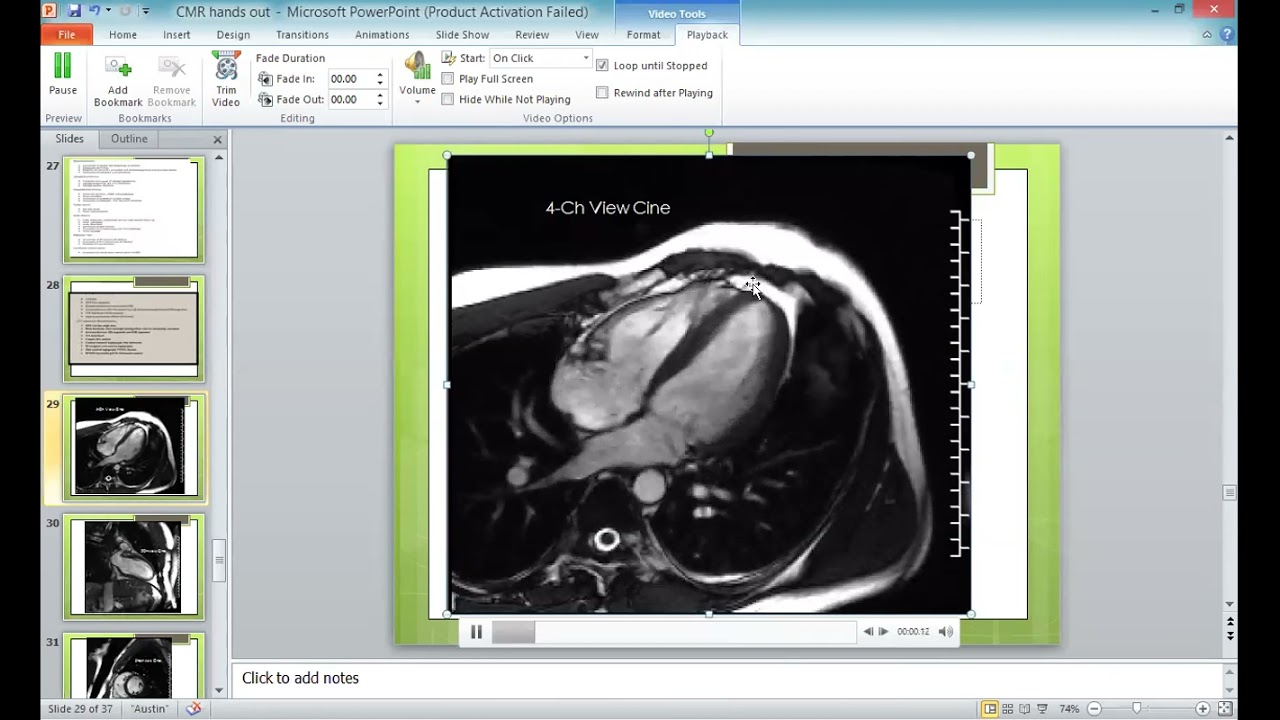Minimize the ribbon with the caret icon
Viewport: 1280px width, 720px height.
tap(1207, 34)
